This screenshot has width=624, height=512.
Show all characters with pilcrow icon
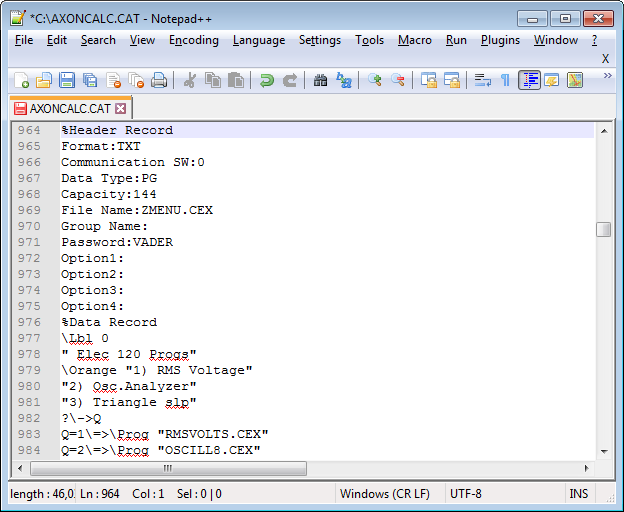(505, 80)
